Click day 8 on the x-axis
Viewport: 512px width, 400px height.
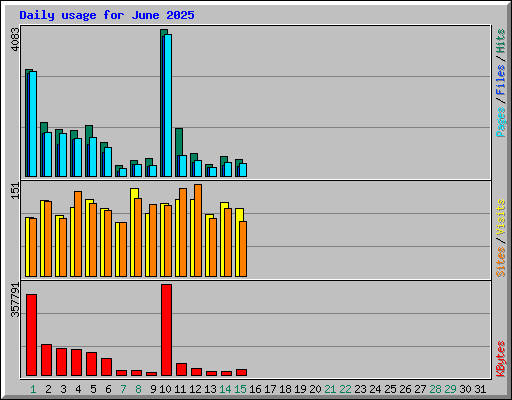(x=138, y=389)
